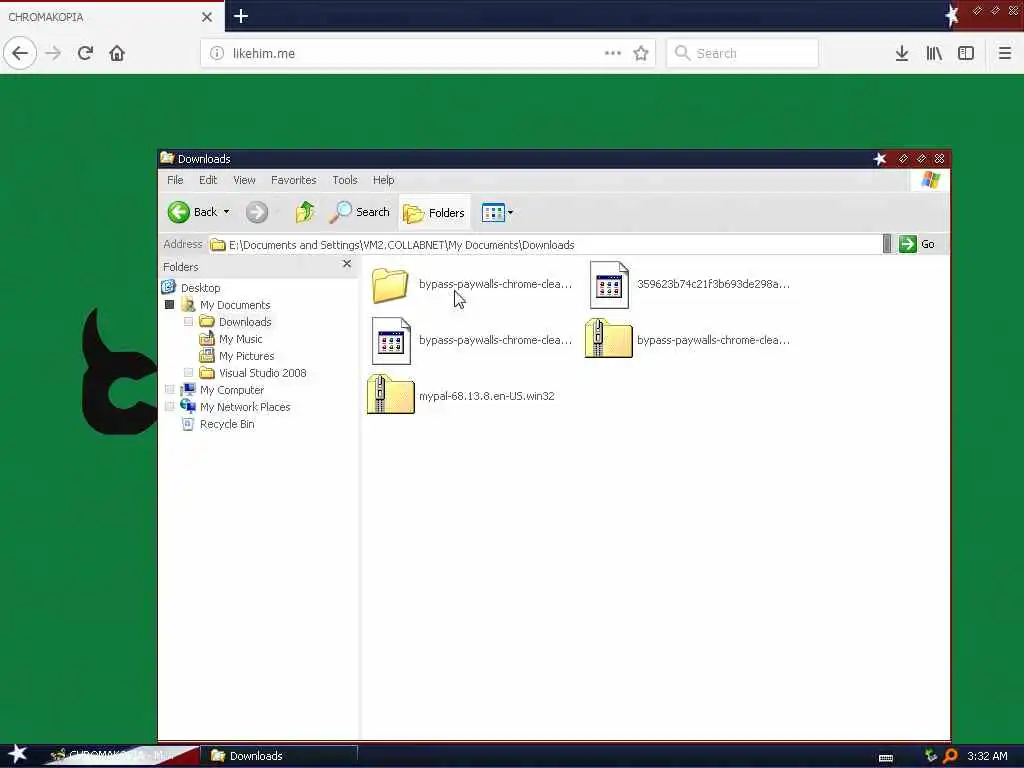Open the View menu in Downloads
Image resolution: width=1024 pixels, height=768 pixels.
pyautogui.click(x=244, y=180)
